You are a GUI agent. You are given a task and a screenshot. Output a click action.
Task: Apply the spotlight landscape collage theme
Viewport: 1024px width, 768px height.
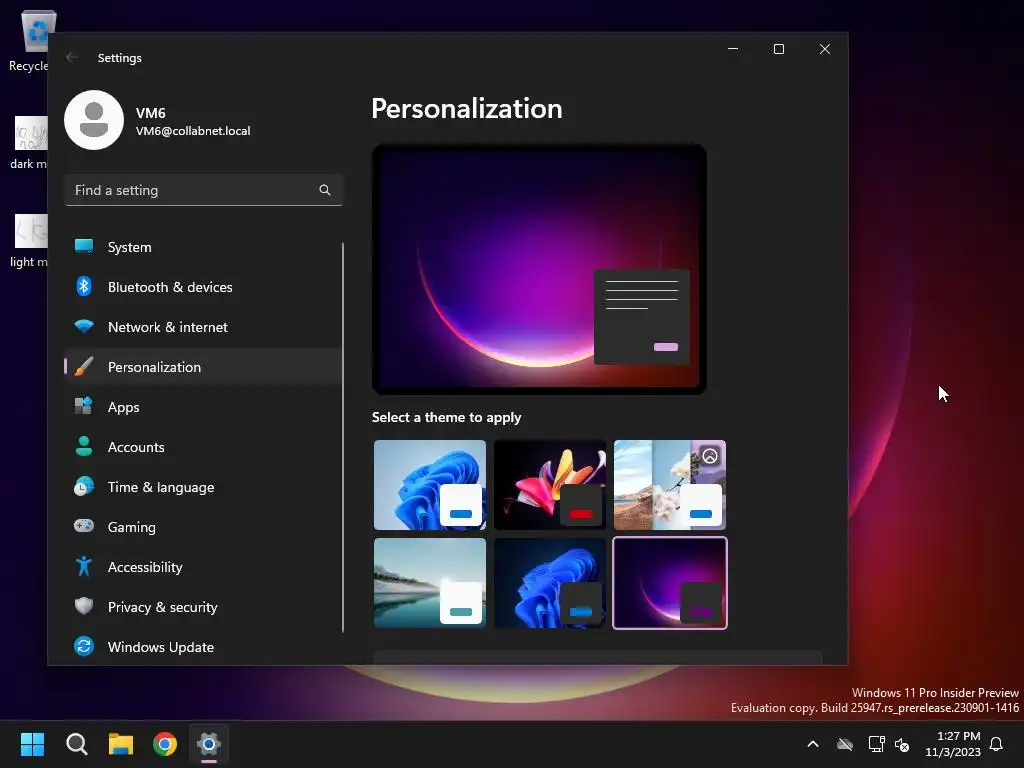point(669,485)
